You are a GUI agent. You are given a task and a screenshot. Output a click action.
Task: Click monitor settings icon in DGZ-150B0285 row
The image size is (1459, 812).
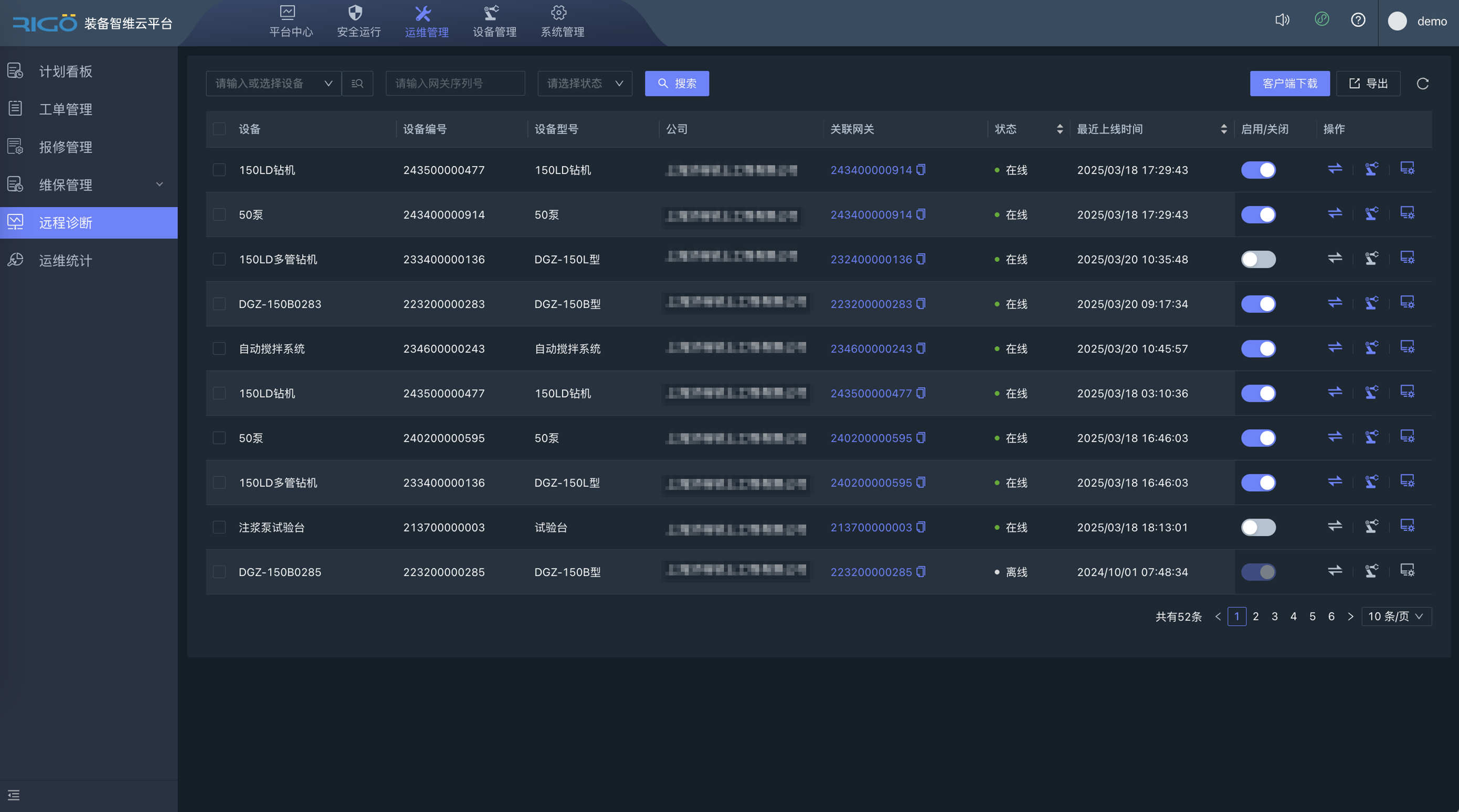(x=1407, y=570)
